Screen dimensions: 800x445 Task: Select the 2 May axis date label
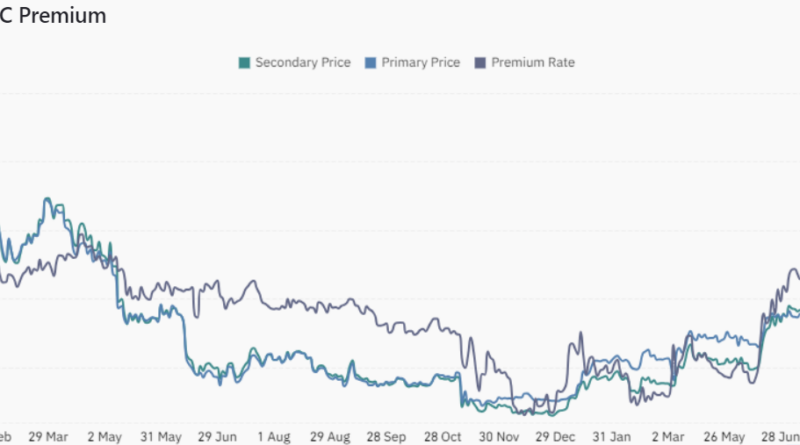(104, 437)
